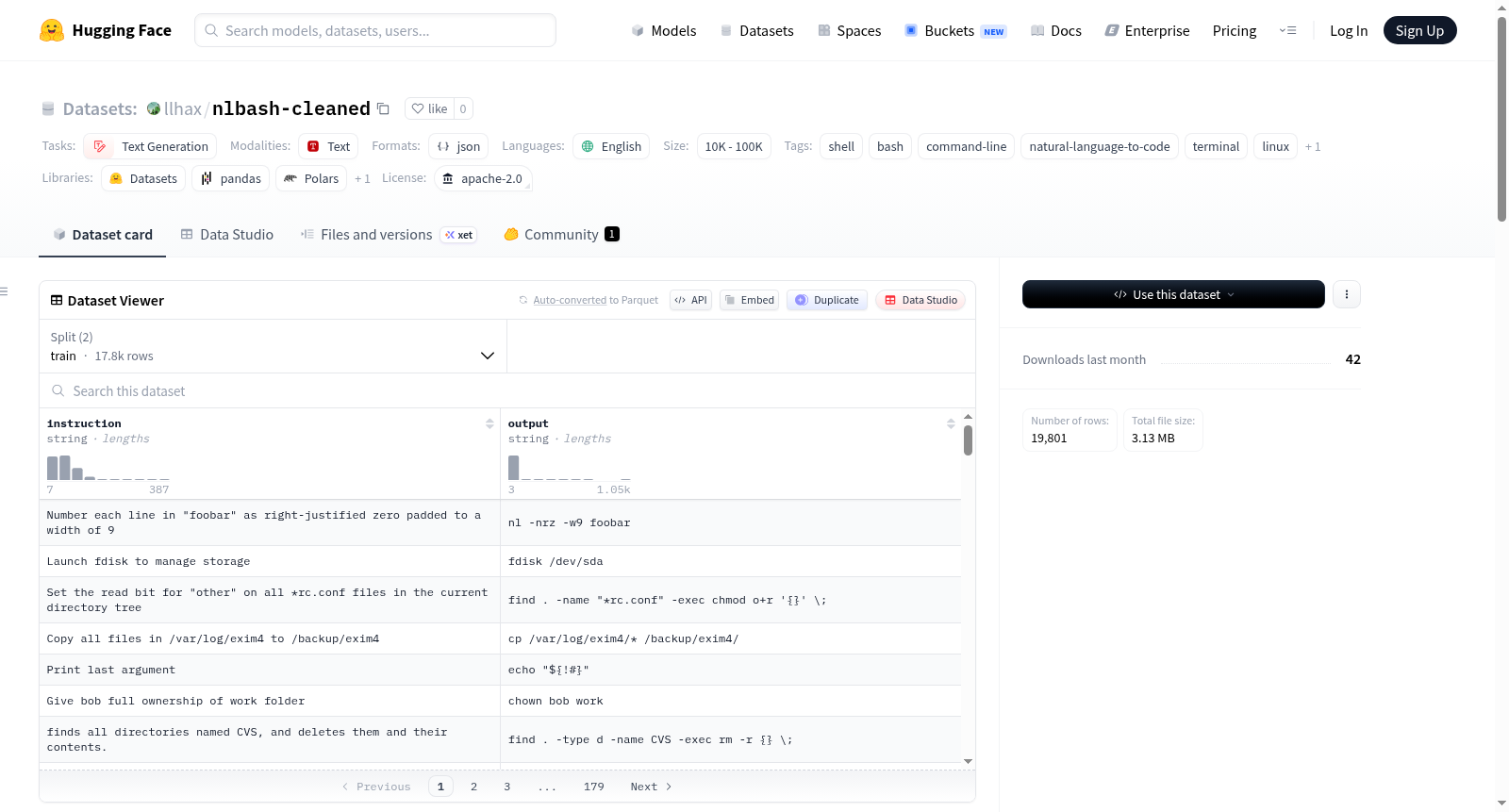Copy dataset name with the copy icon
This screenshot has width=1509, height=812.
[x=383, y=108]
